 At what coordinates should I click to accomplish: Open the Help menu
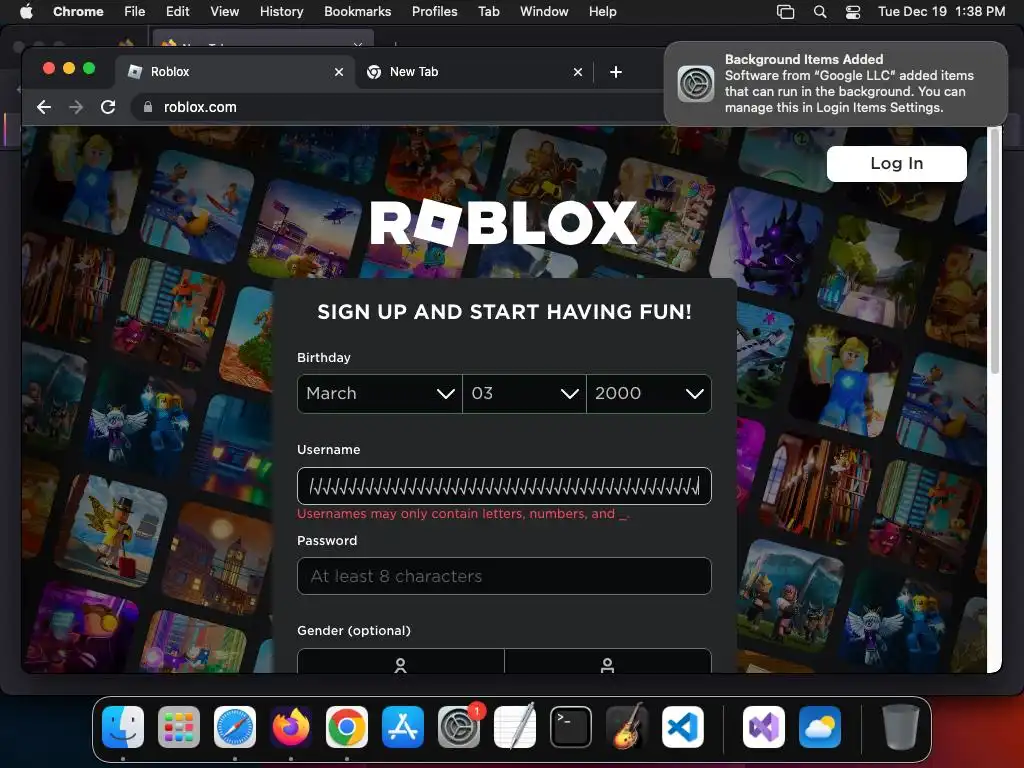pos(602,11)
